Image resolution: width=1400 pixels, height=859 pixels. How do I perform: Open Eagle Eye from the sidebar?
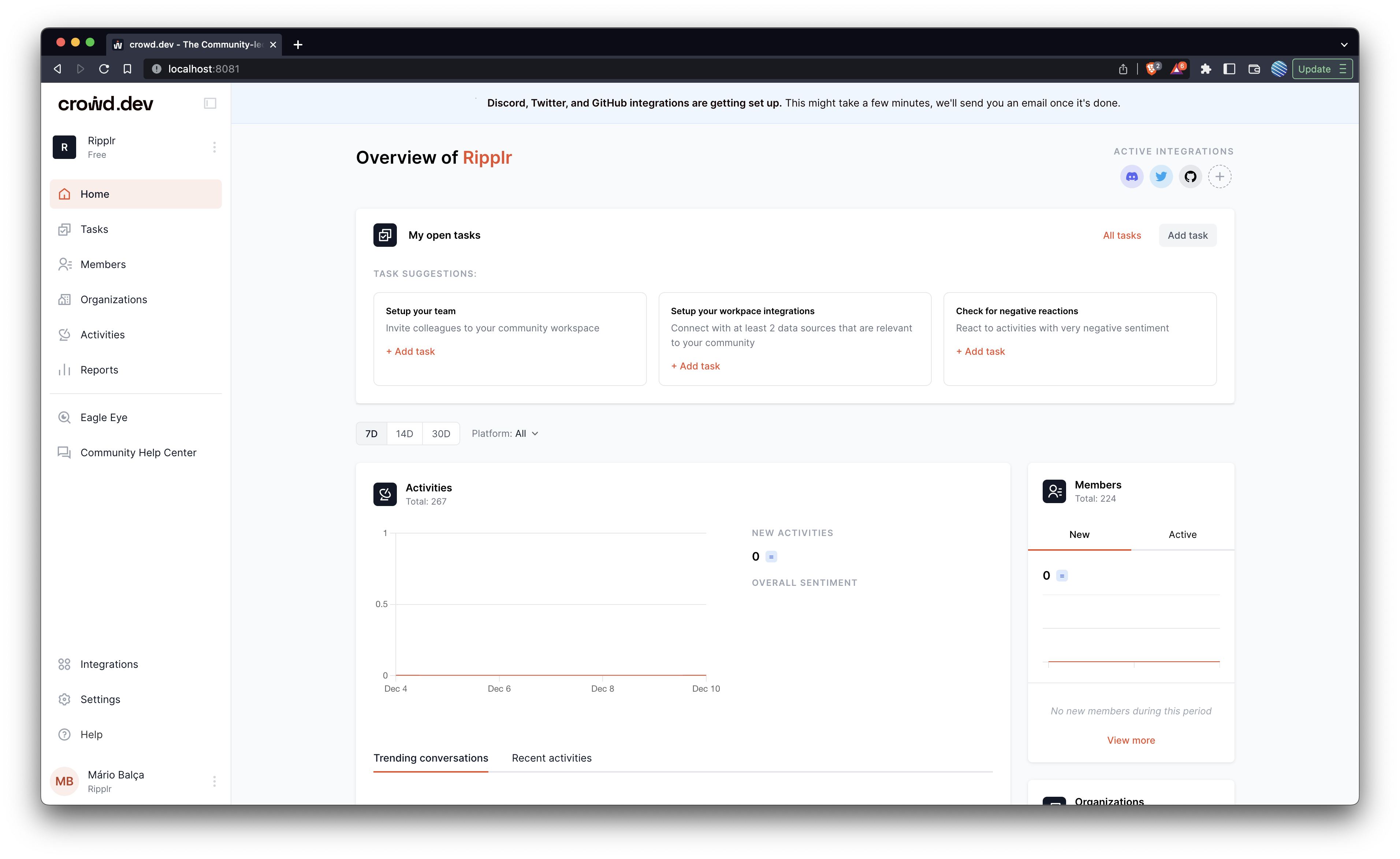(x=103, y=417)
